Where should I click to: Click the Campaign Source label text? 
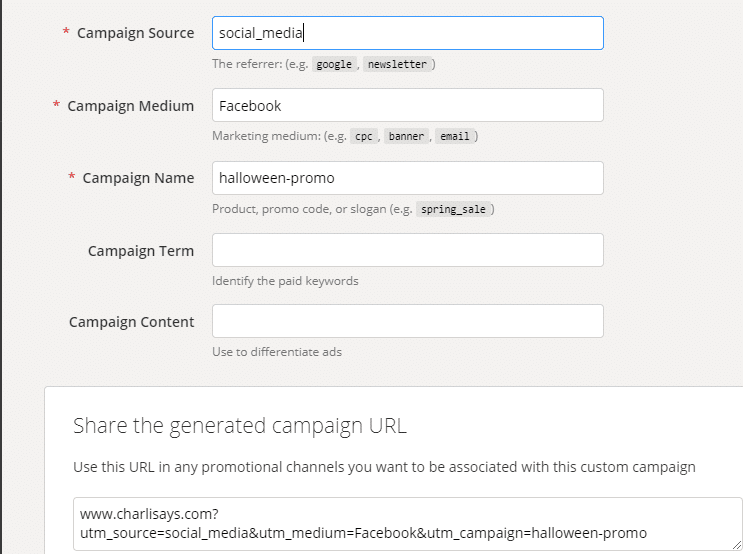point(136,33)
